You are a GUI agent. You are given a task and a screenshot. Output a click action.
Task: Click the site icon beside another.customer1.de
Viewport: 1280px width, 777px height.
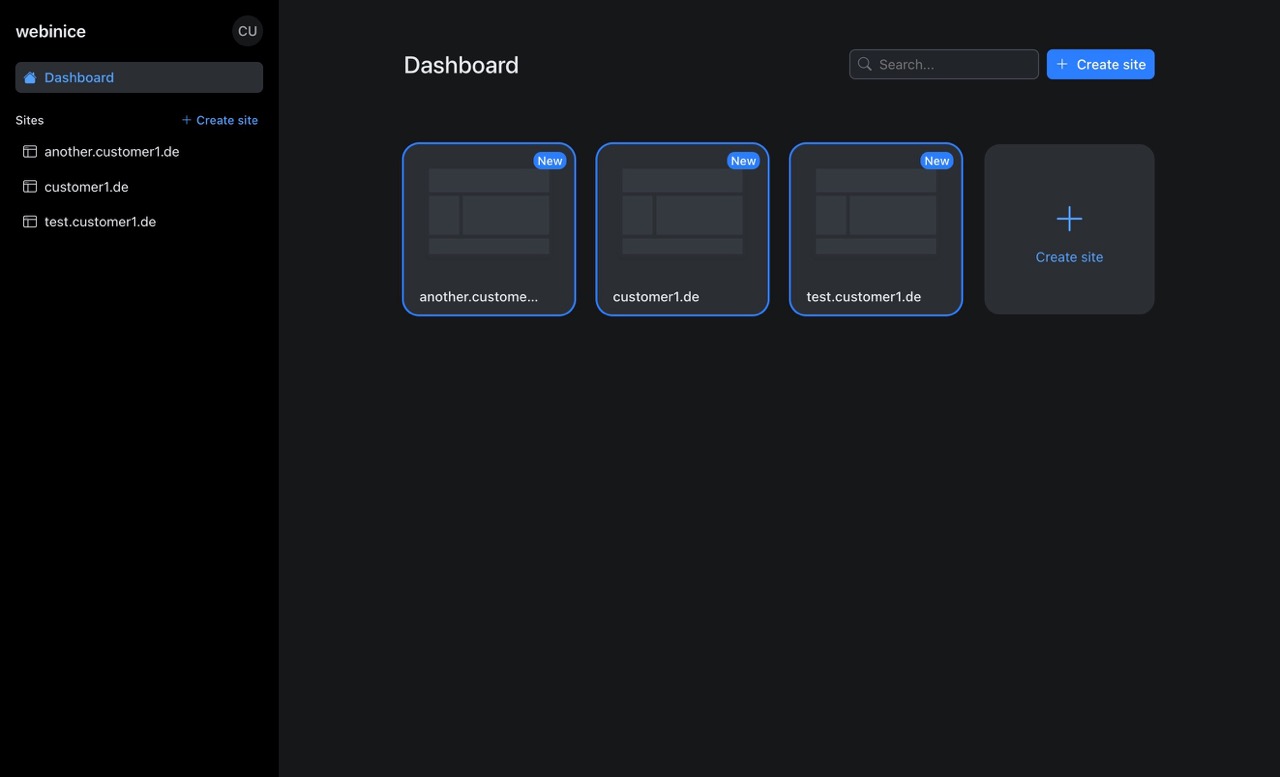[29, 151]
